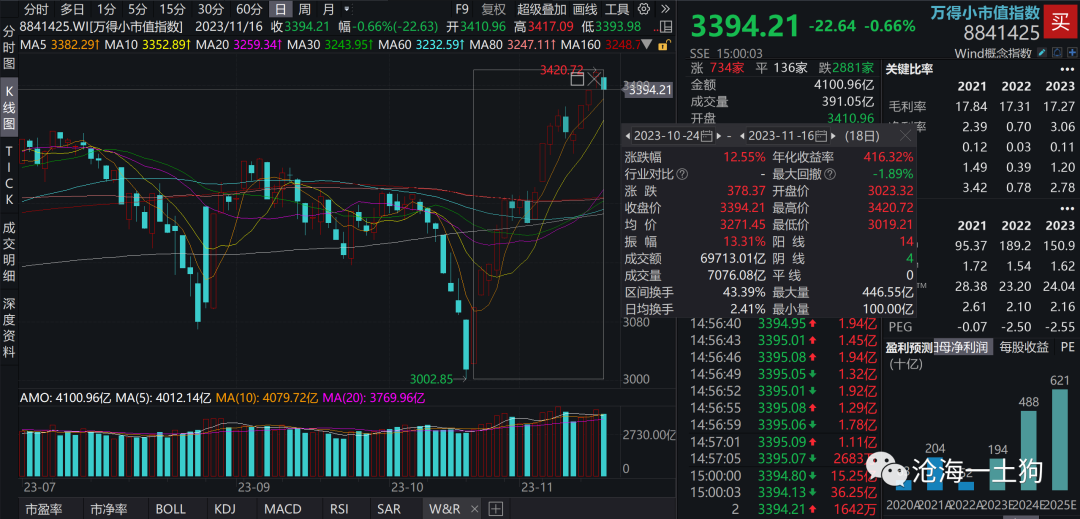Remove selection box via X icon on chart
This screenshot has height=519, width=1080.
594,80
